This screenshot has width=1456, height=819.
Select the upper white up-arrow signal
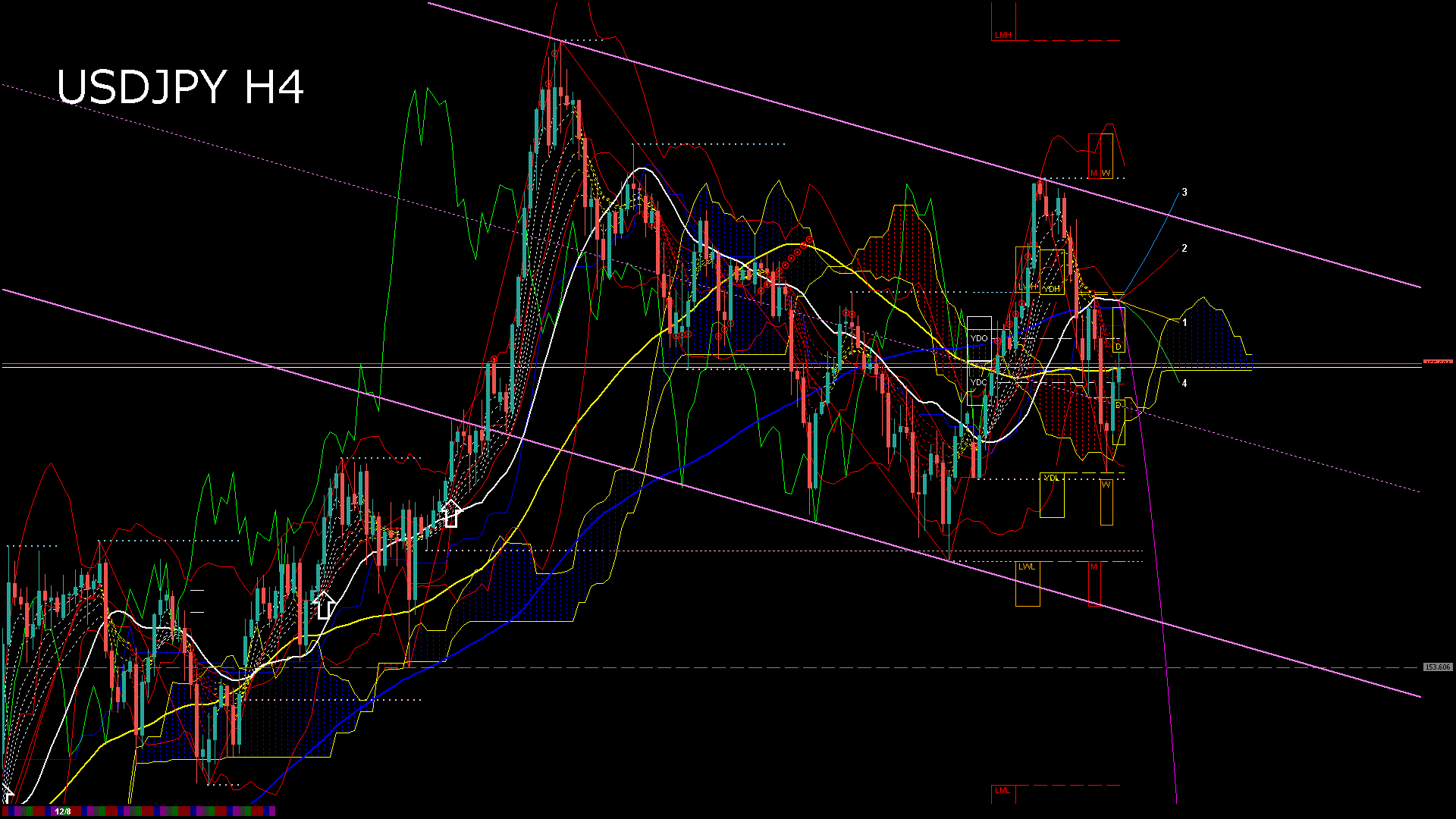click(450, 513)
